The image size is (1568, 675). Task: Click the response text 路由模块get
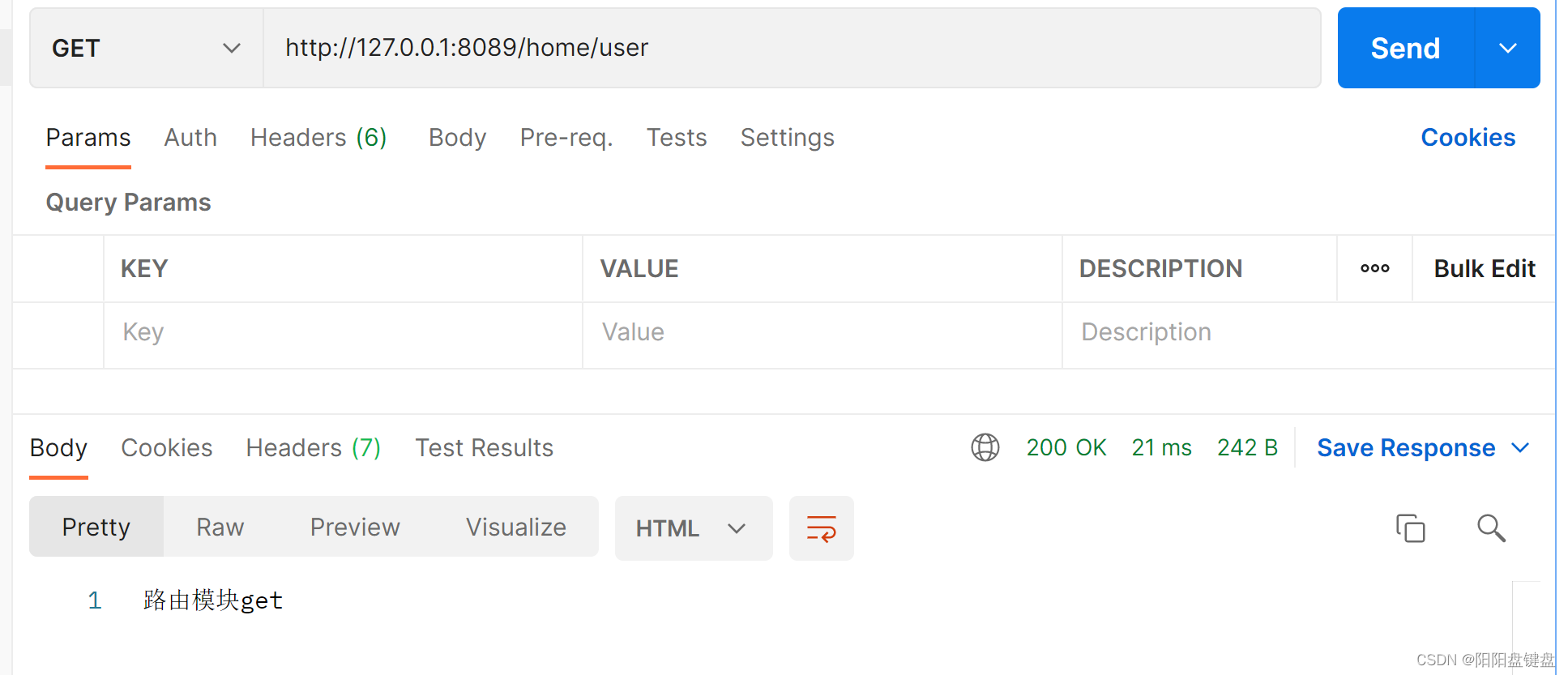pos(213,600)
